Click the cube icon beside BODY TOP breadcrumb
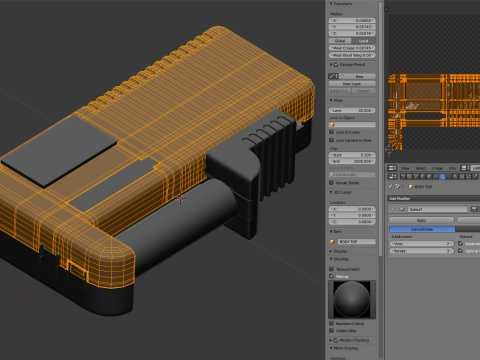Image resolution: width=480 pixels, height=360 pixels. (x=411, y=187)
